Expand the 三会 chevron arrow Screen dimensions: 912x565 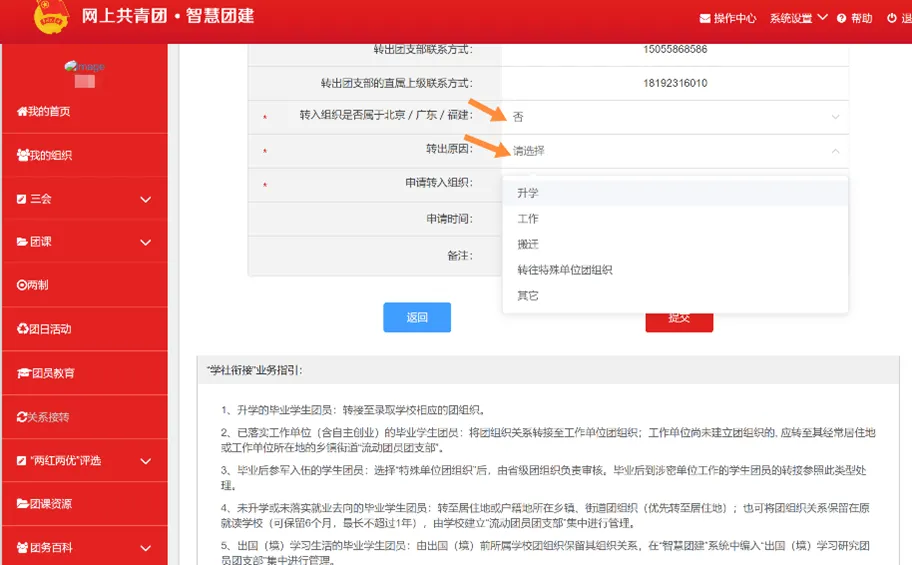(x=145, y=200)
